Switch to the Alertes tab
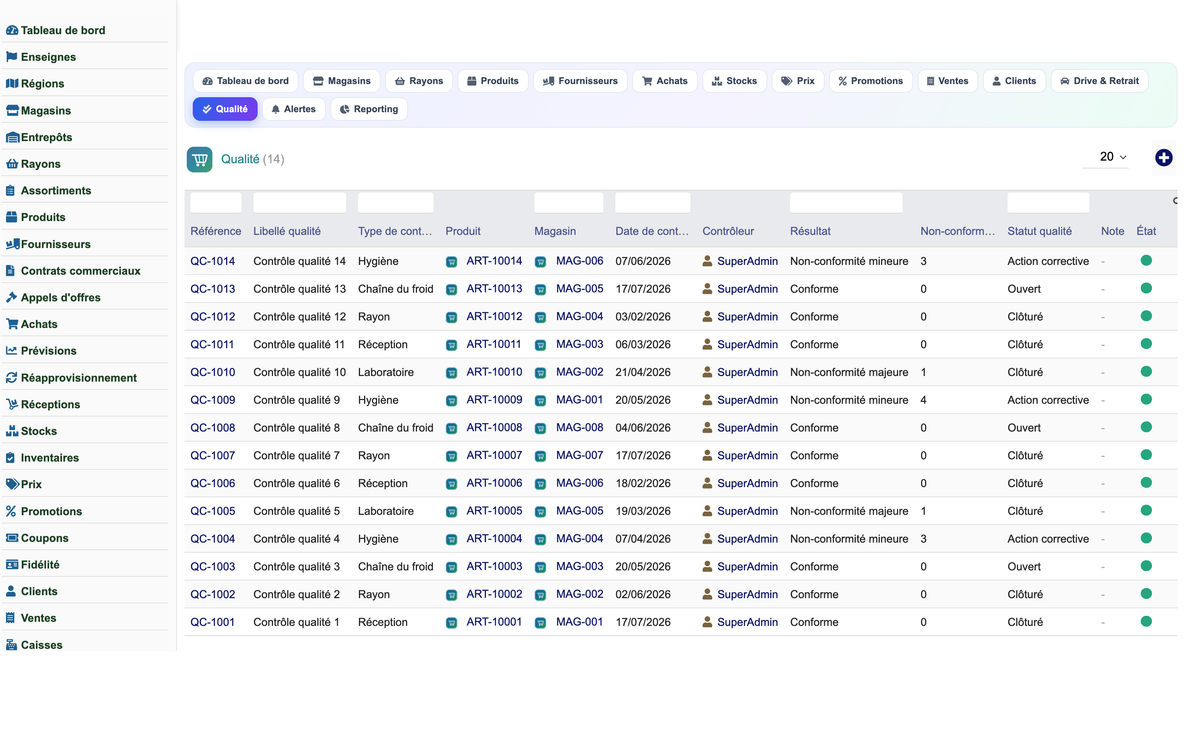1200x743 pixels. pos(293,109)
